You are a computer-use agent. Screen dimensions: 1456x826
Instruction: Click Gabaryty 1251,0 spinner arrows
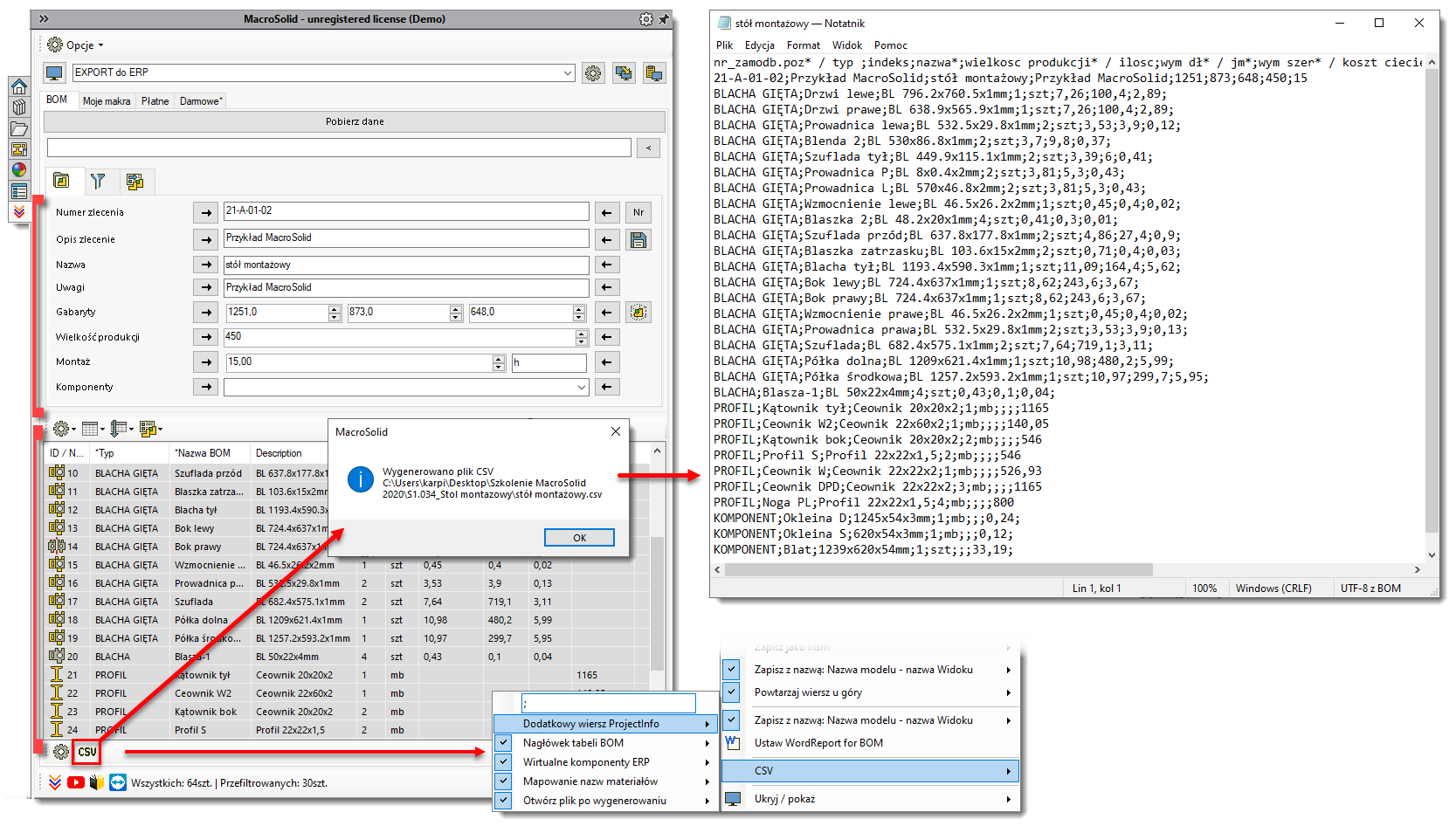click(x=335, y=313)
